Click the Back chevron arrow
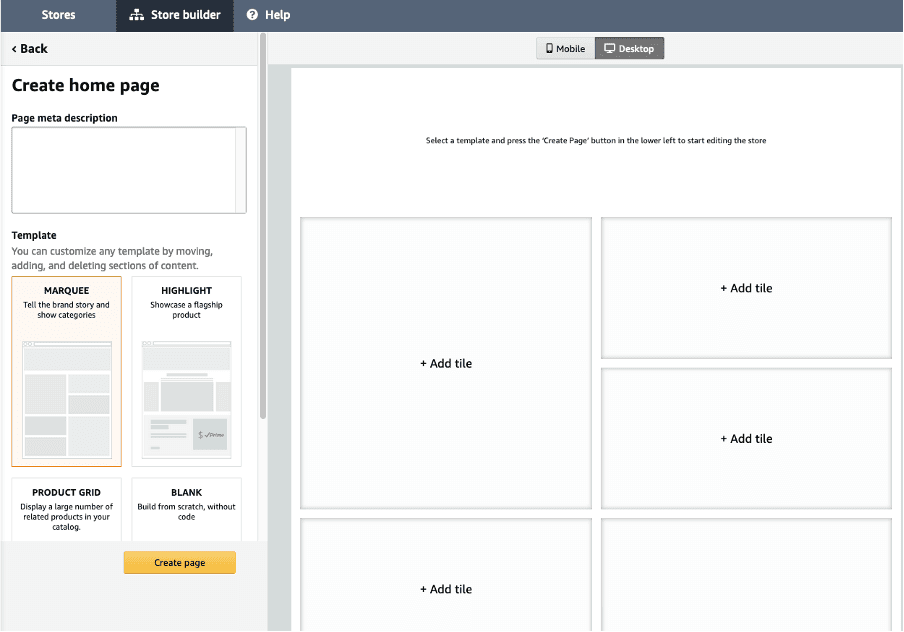This screenshot has height=632, width=904. 15,49
